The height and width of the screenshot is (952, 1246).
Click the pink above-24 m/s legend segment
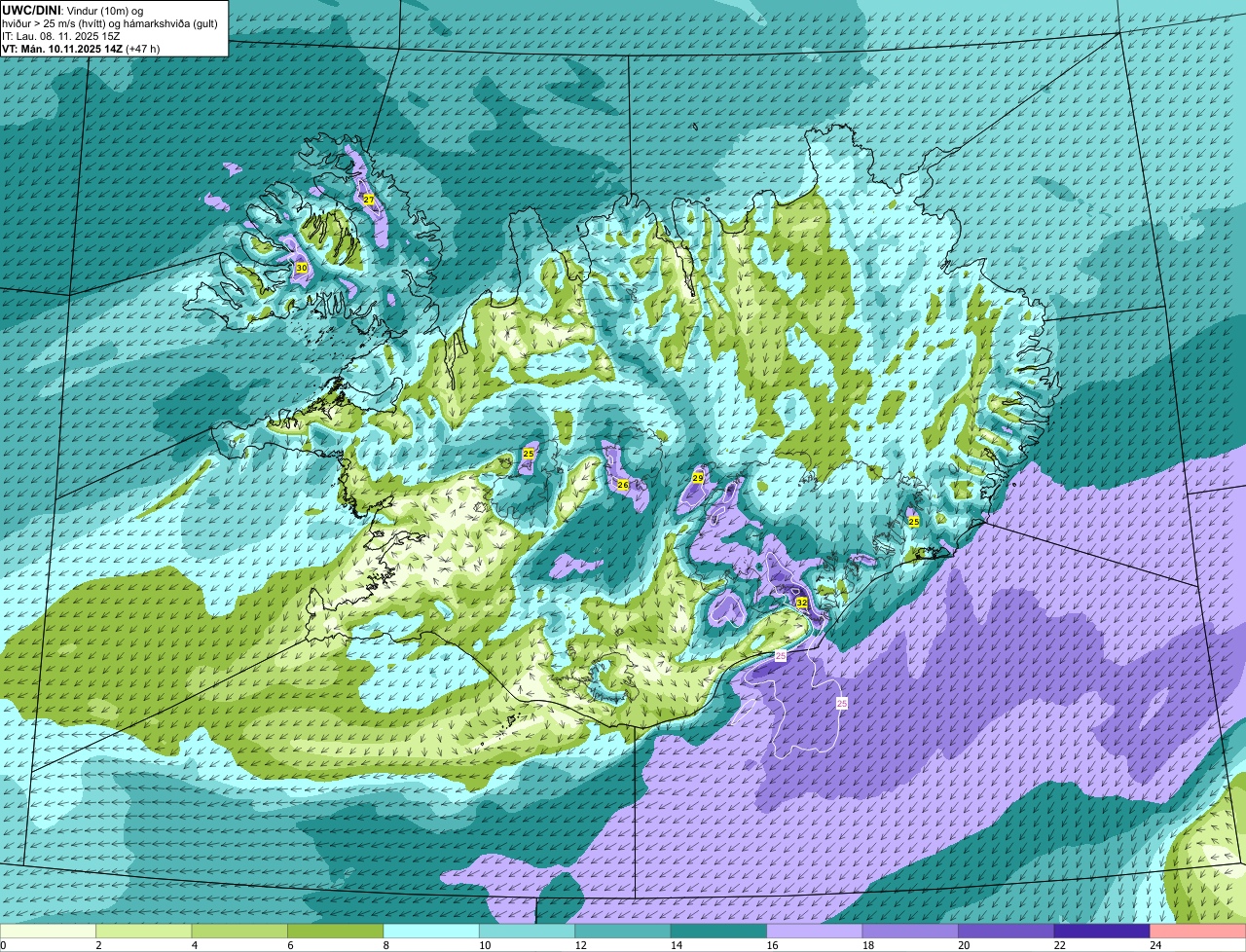1198,931
